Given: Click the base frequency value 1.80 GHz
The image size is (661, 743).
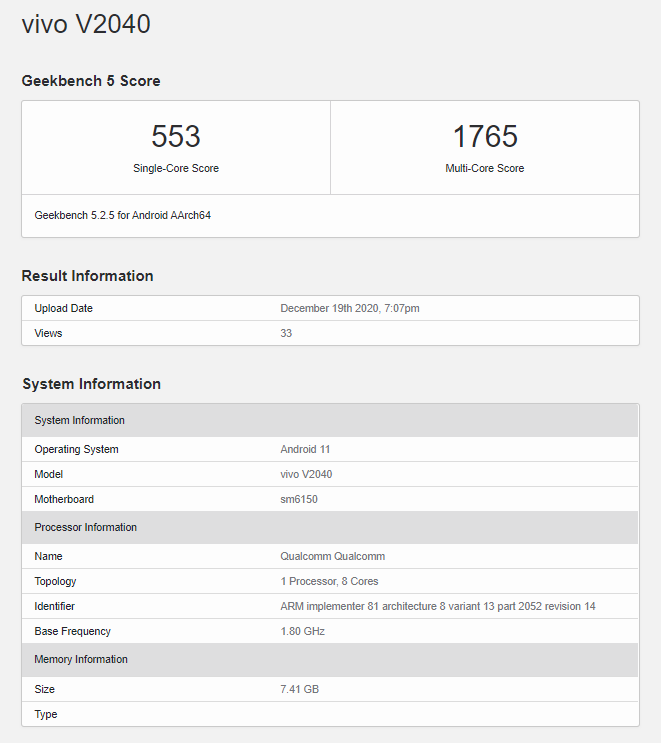Looking at the screenshot, I should [302, 631].
